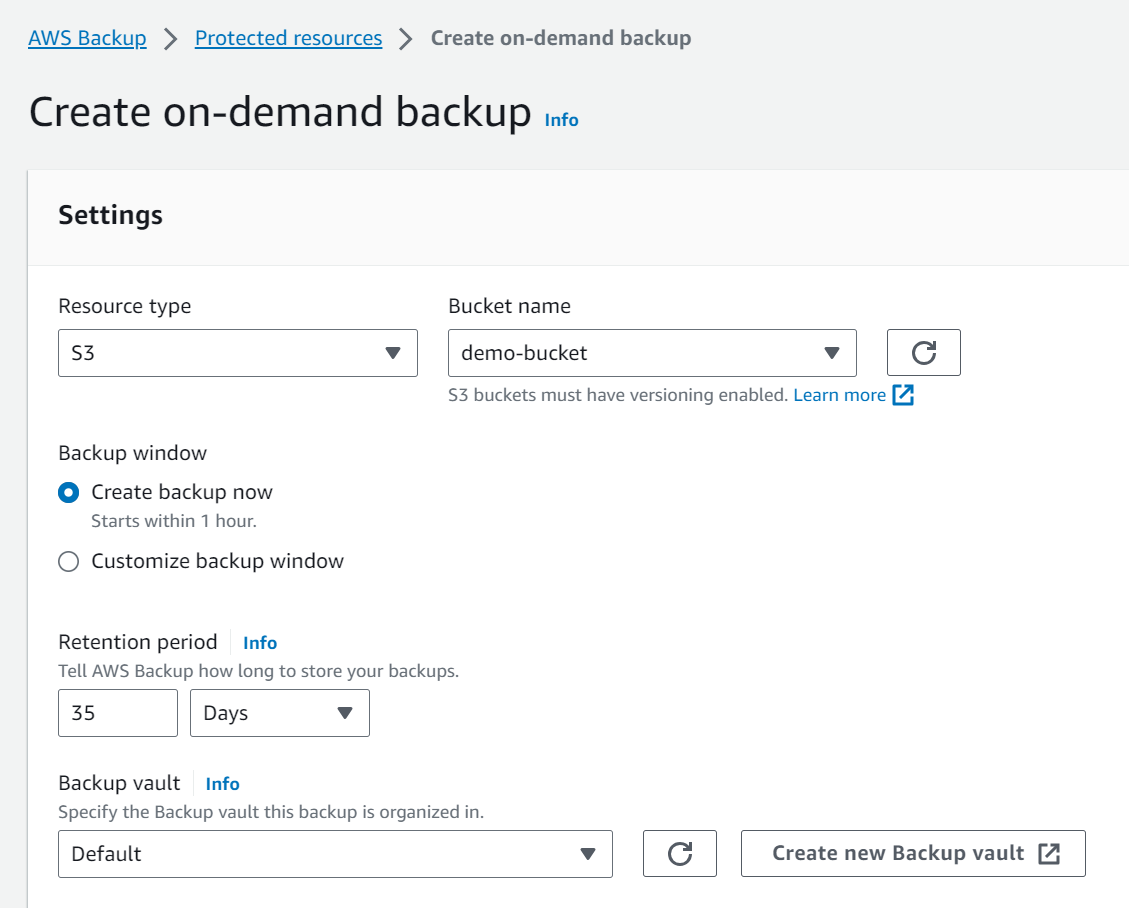
Task: Click 'Starts within 1 hour.' hint text
Action: [x=174, y=521]
